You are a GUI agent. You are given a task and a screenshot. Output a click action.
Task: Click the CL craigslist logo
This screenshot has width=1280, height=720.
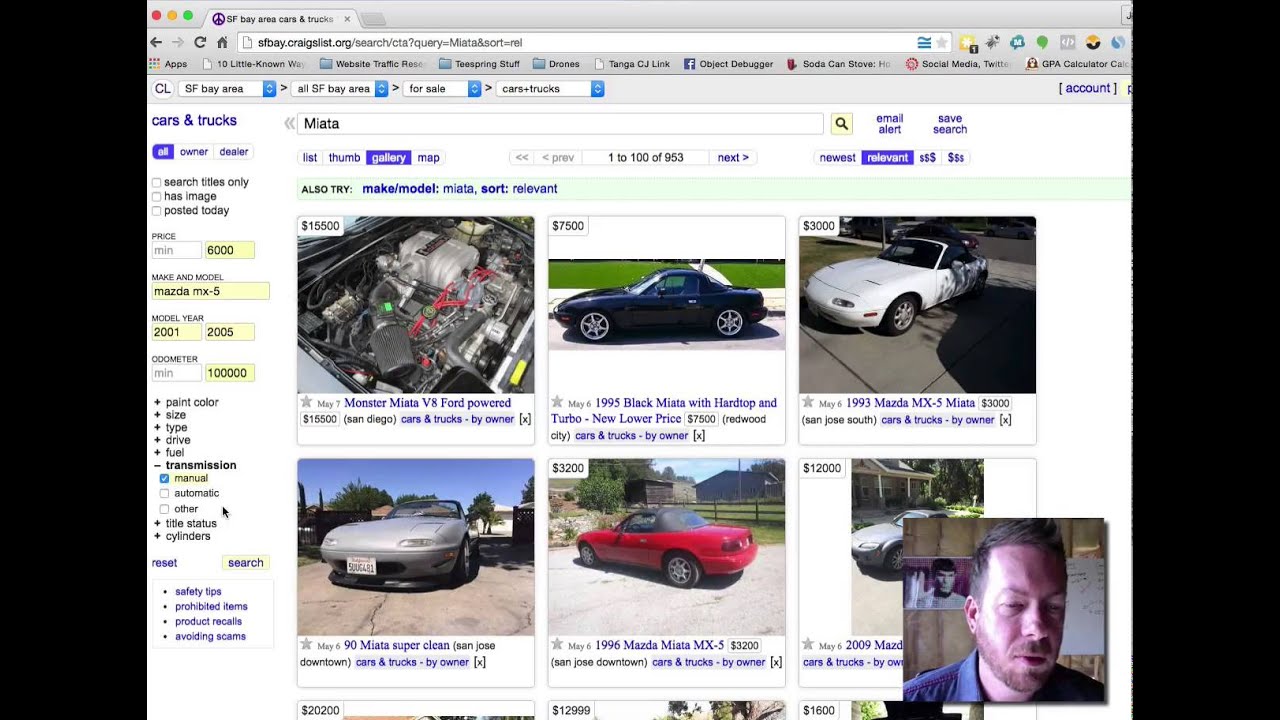coord(162,88)
